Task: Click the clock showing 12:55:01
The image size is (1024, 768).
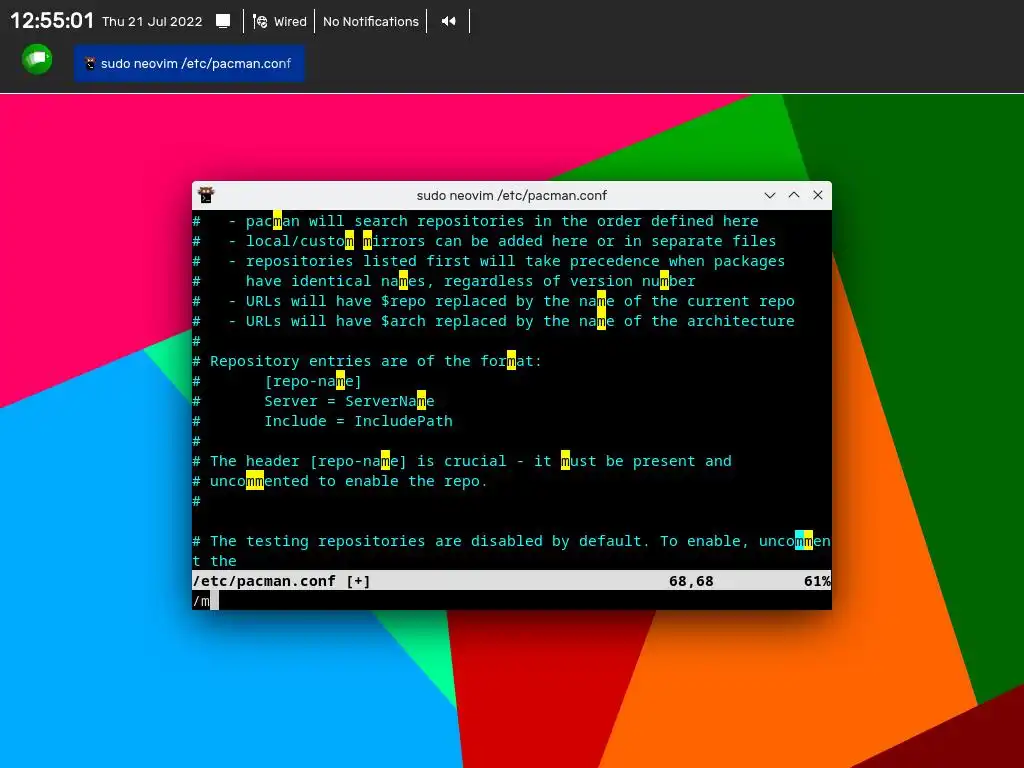Action: click(52, 21)
